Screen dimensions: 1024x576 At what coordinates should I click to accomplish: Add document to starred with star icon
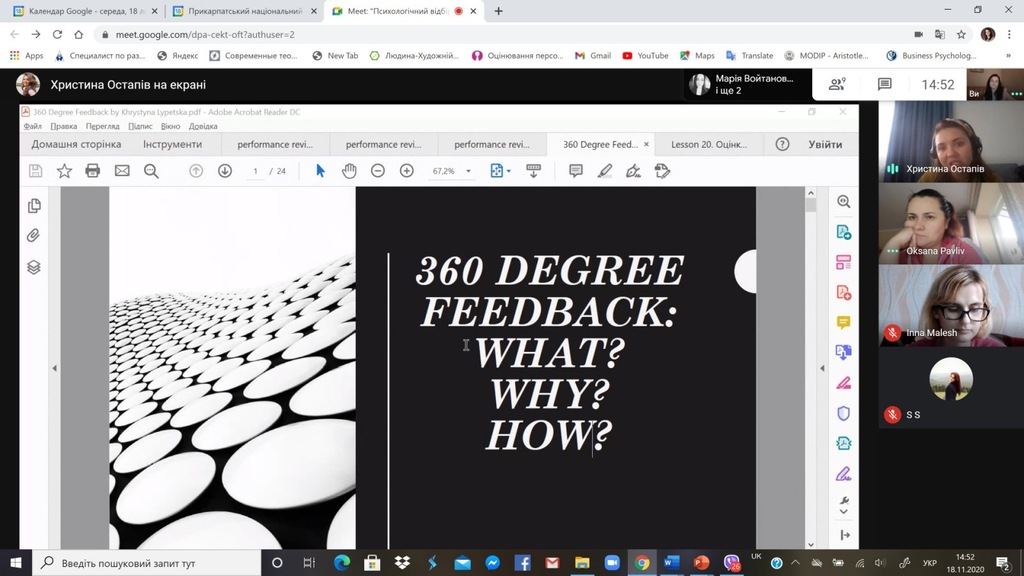click(x=64, y=171)
